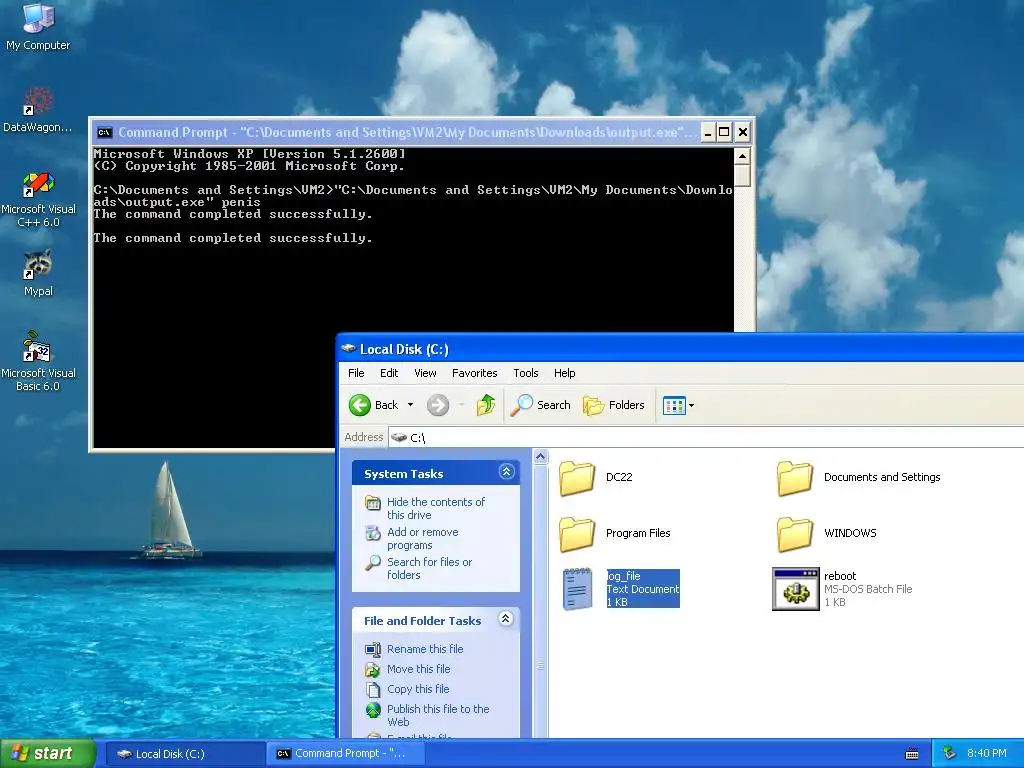
Task: Click the Search for files magnifier icon
Action: [x=373, y=563]
